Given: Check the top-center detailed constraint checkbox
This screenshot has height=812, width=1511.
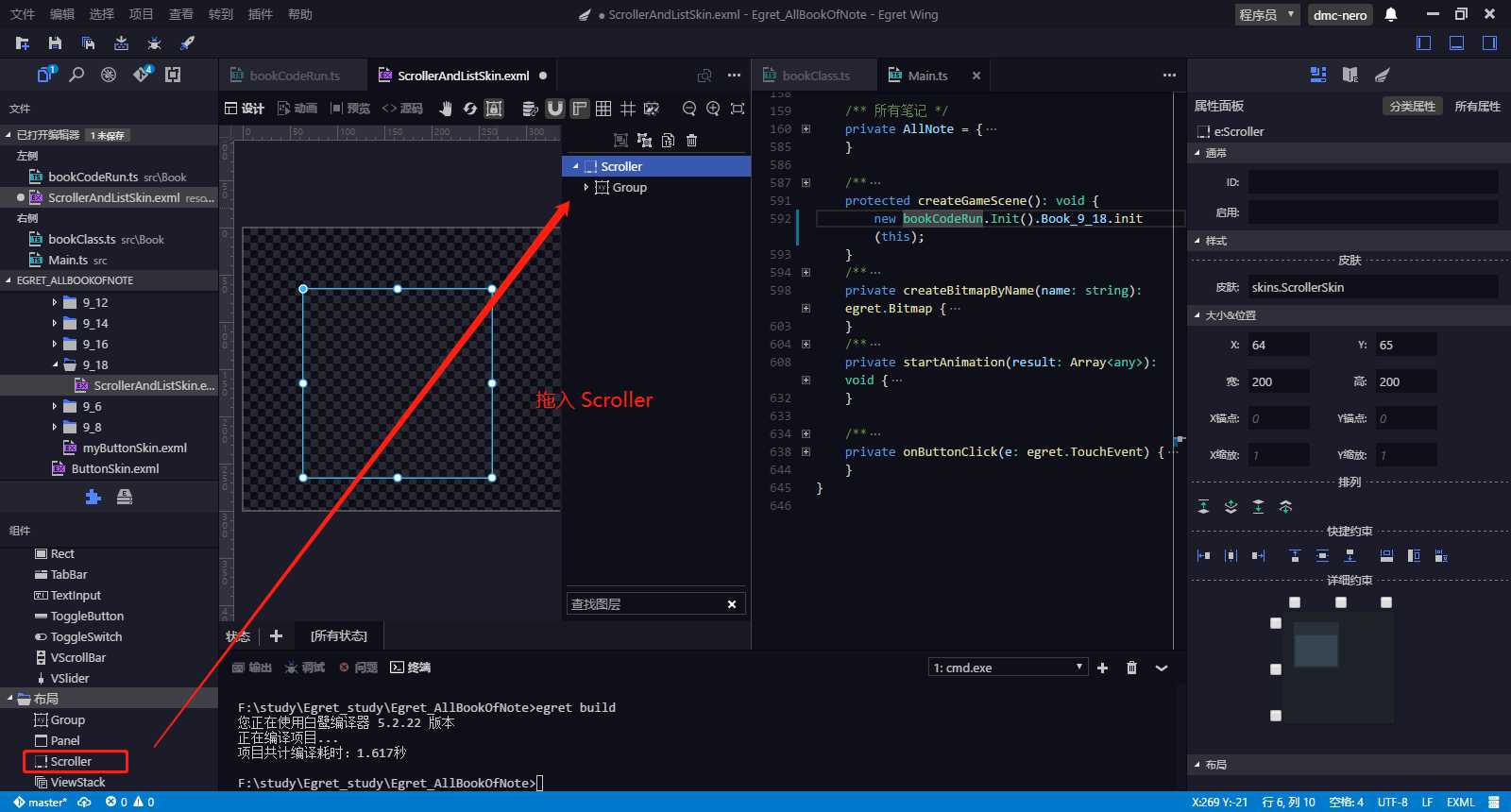Looking at the screenshot, I should point(1341,602).
